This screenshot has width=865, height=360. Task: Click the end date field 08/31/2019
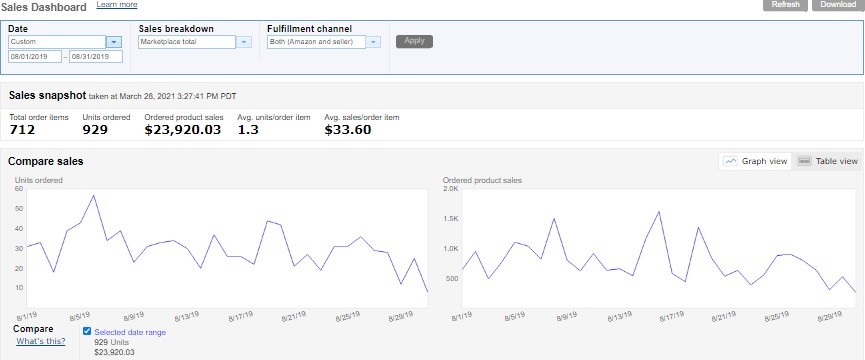96,57
